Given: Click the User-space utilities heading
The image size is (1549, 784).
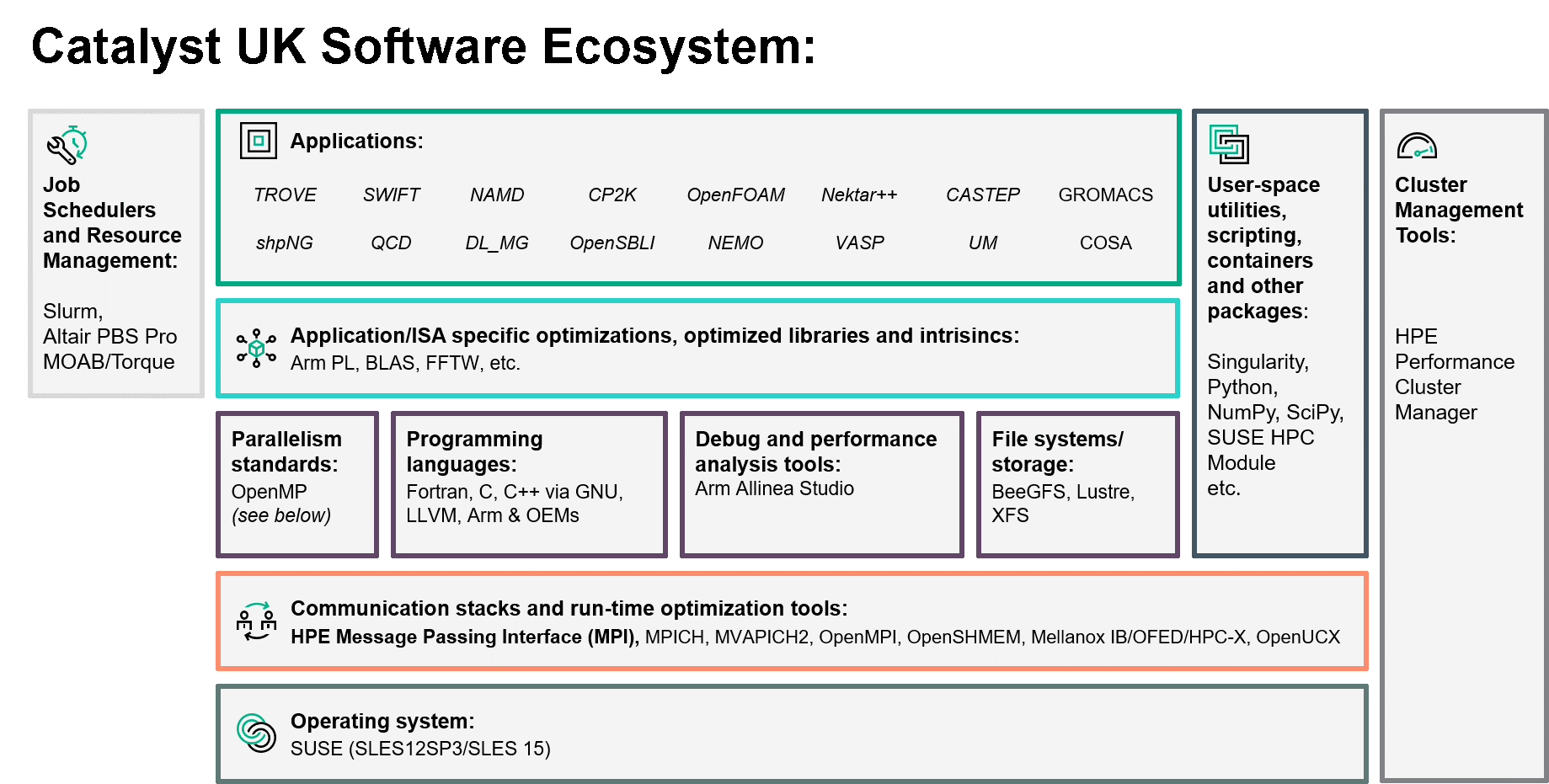Looking at the screenshot, I should point(1263,248).
